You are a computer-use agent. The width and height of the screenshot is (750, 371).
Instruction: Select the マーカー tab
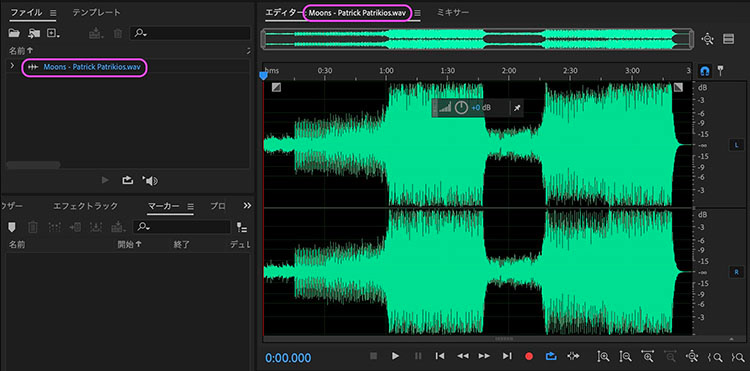click(x=164, y=206)
